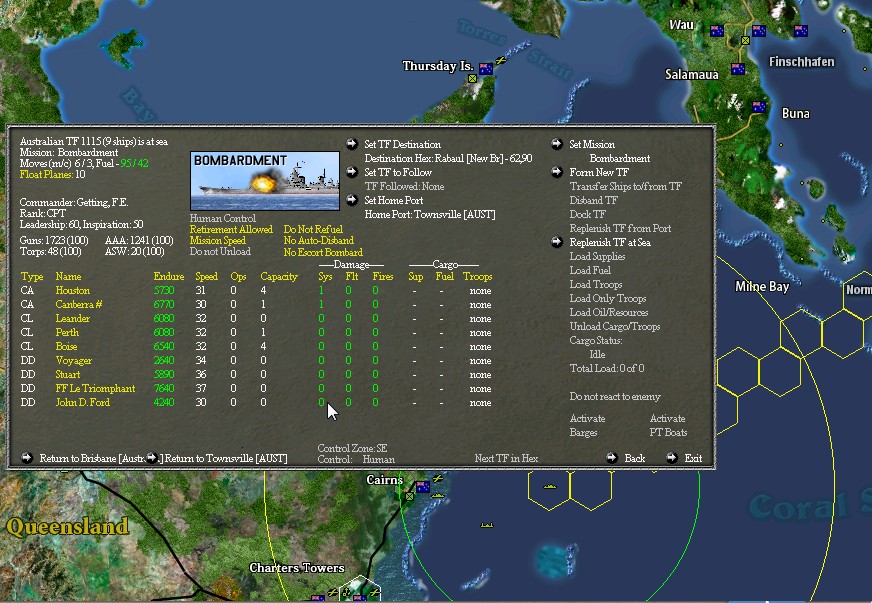Select Set Mission option

592,144
